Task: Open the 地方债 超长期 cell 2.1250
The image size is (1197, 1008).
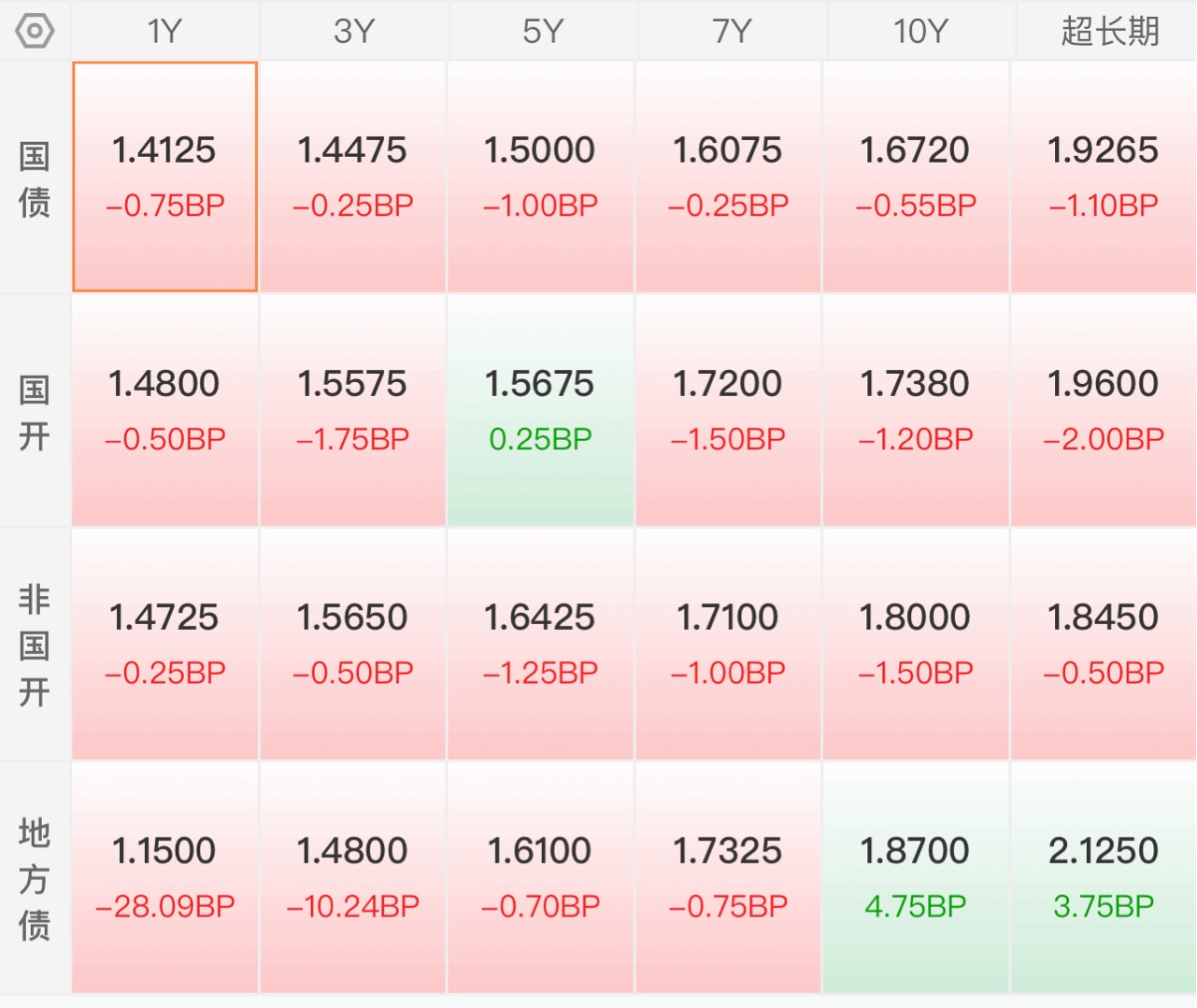Action: [x=1104, y=878]
